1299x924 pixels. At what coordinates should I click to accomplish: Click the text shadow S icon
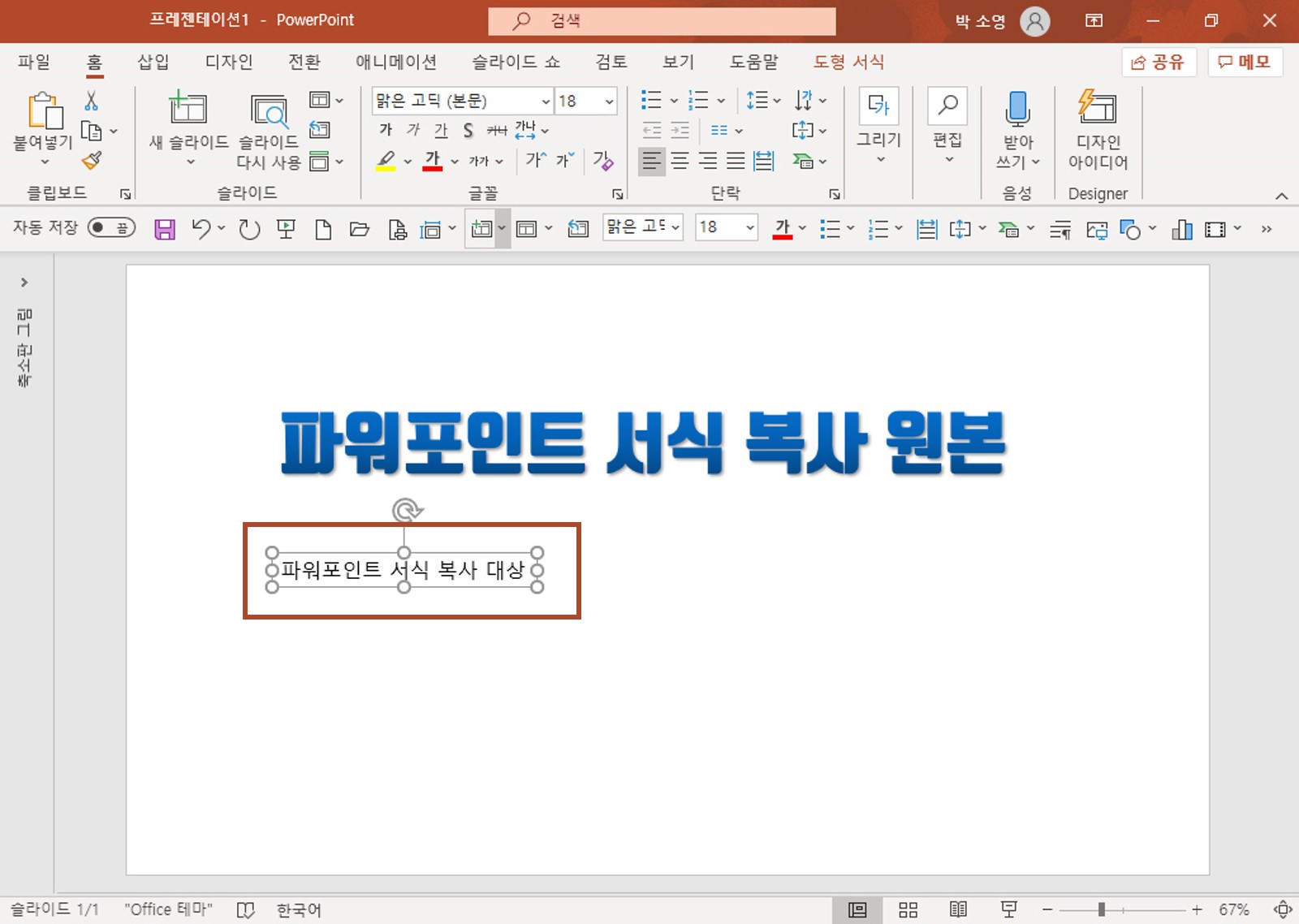[x=468, y=131]
